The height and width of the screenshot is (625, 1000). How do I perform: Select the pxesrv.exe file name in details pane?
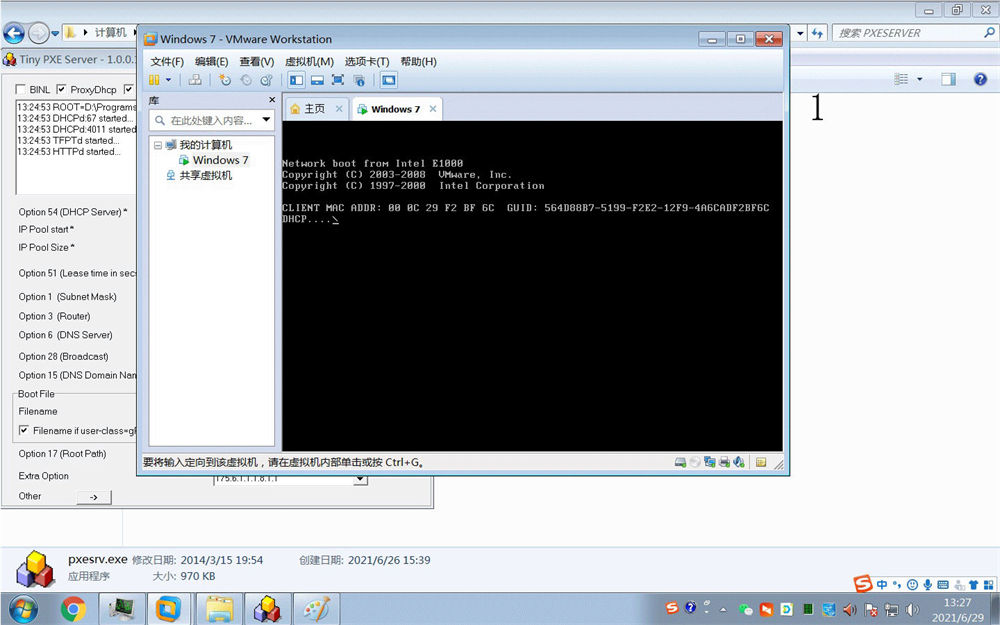98,559
